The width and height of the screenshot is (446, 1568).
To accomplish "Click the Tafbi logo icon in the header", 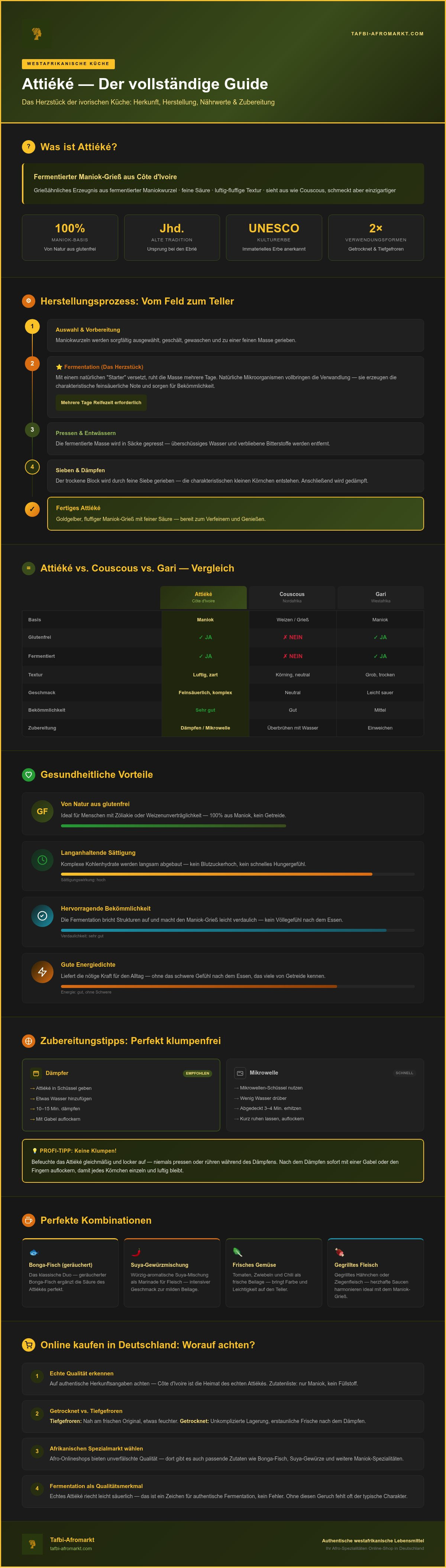I will [36, 33].
